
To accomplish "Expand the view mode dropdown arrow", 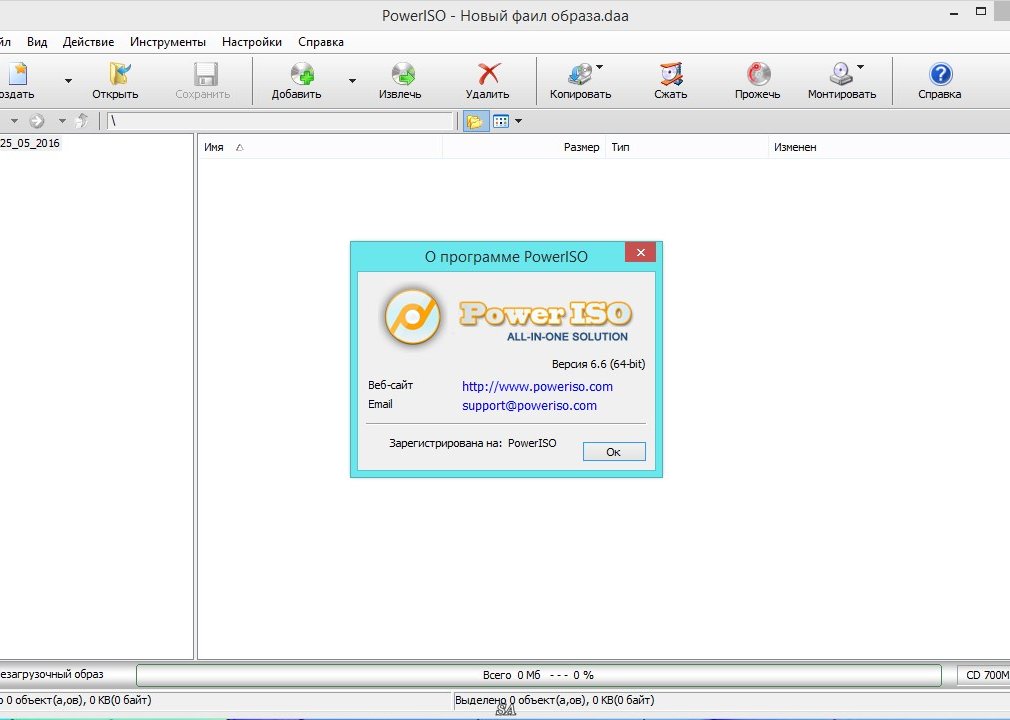I will click(x=519, y=121).
